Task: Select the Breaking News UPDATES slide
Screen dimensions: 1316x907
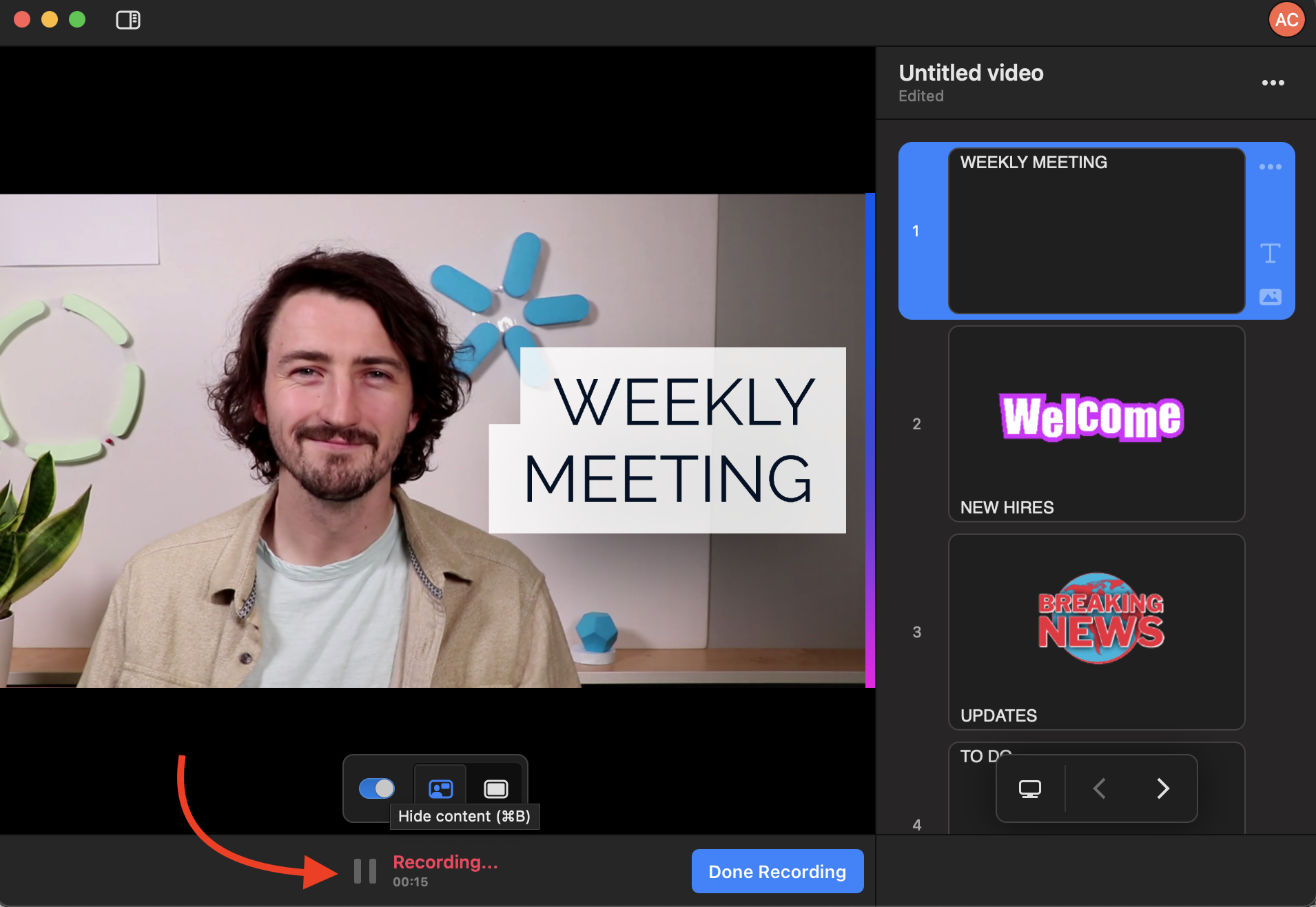Action: coord(1096,632)
